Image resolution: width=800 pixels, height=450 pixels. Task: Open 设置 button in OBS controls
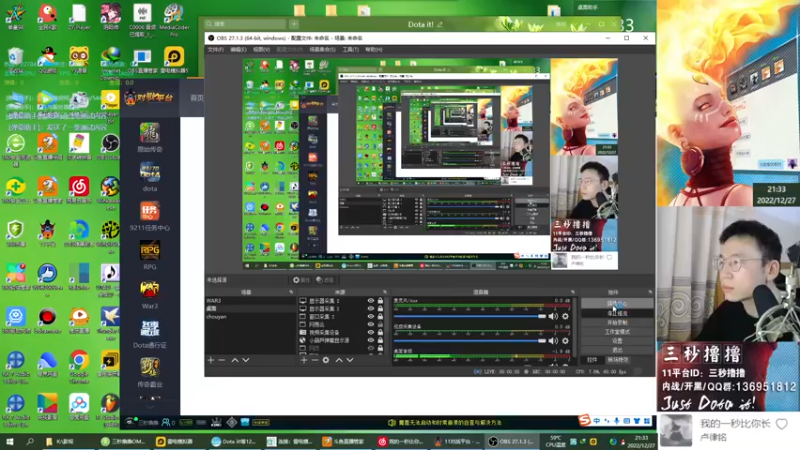coord(617,341)
